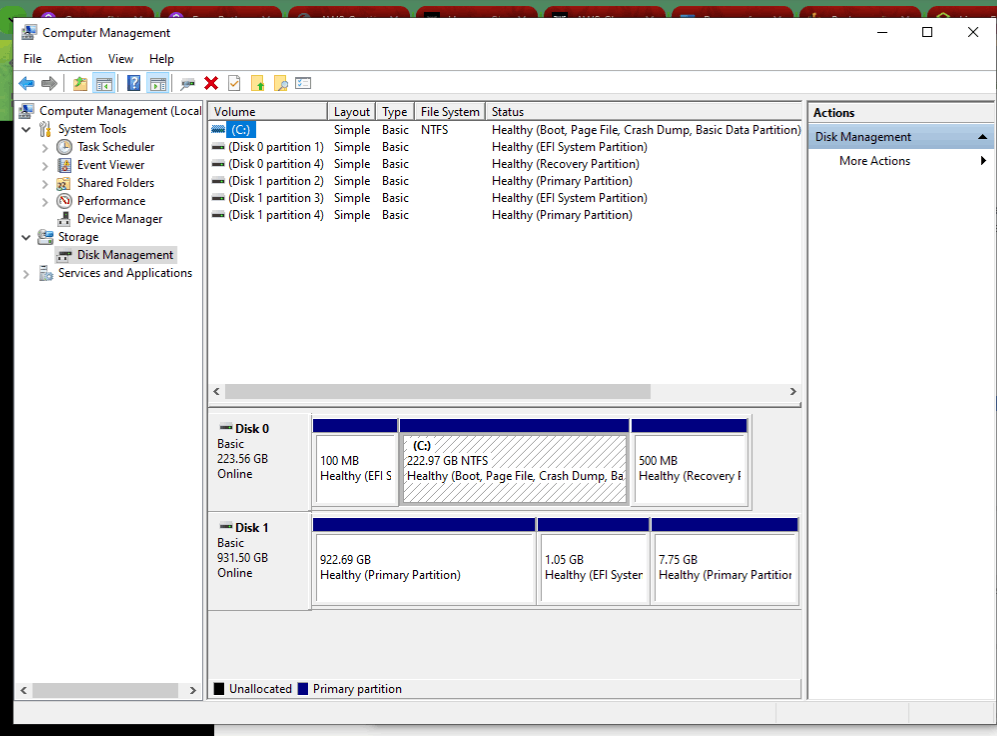Click the Forward arrow toolbar icon
The image size is (997, 736).
[x=49, y=83]
